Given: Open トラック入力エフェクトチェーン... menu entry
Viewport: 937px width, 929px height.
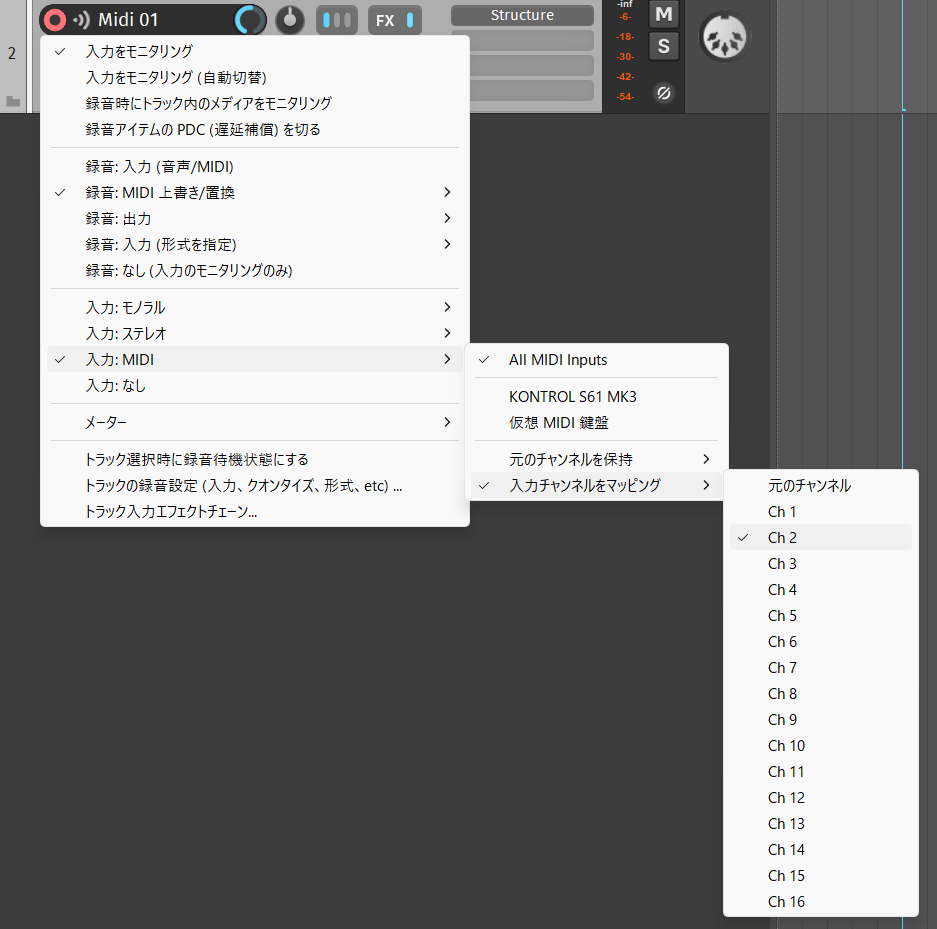Looking at the screenshot, I should point(171,511).
